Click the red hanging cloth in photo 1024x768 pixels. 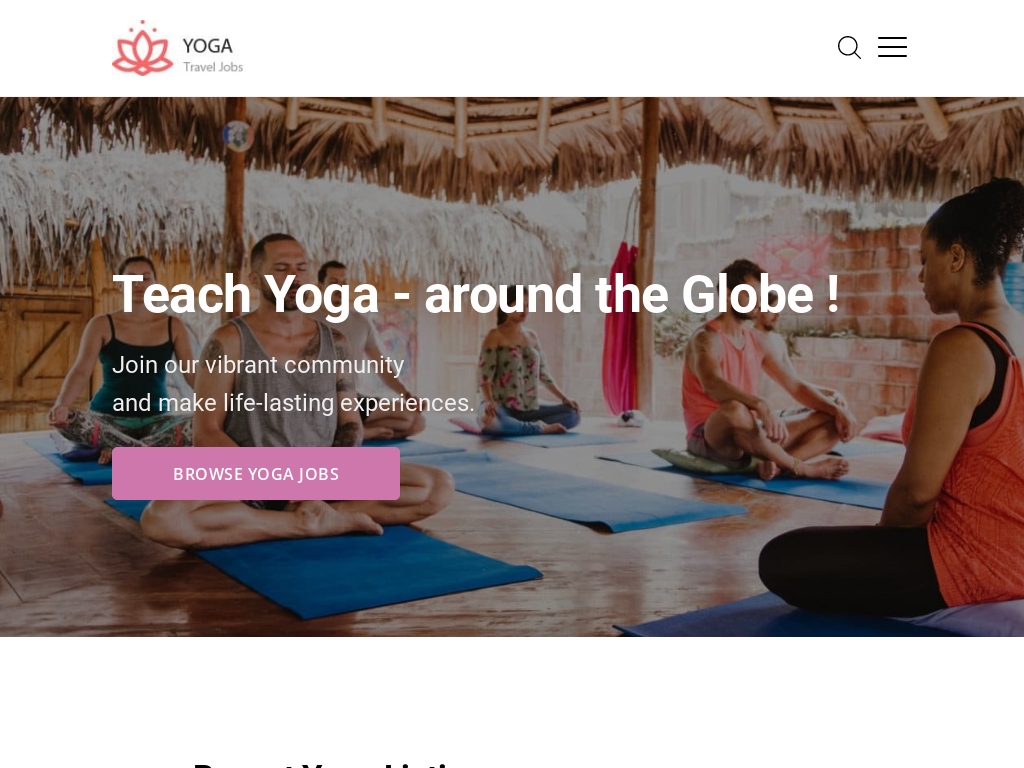pyautogui.click(x=620, y=327)
